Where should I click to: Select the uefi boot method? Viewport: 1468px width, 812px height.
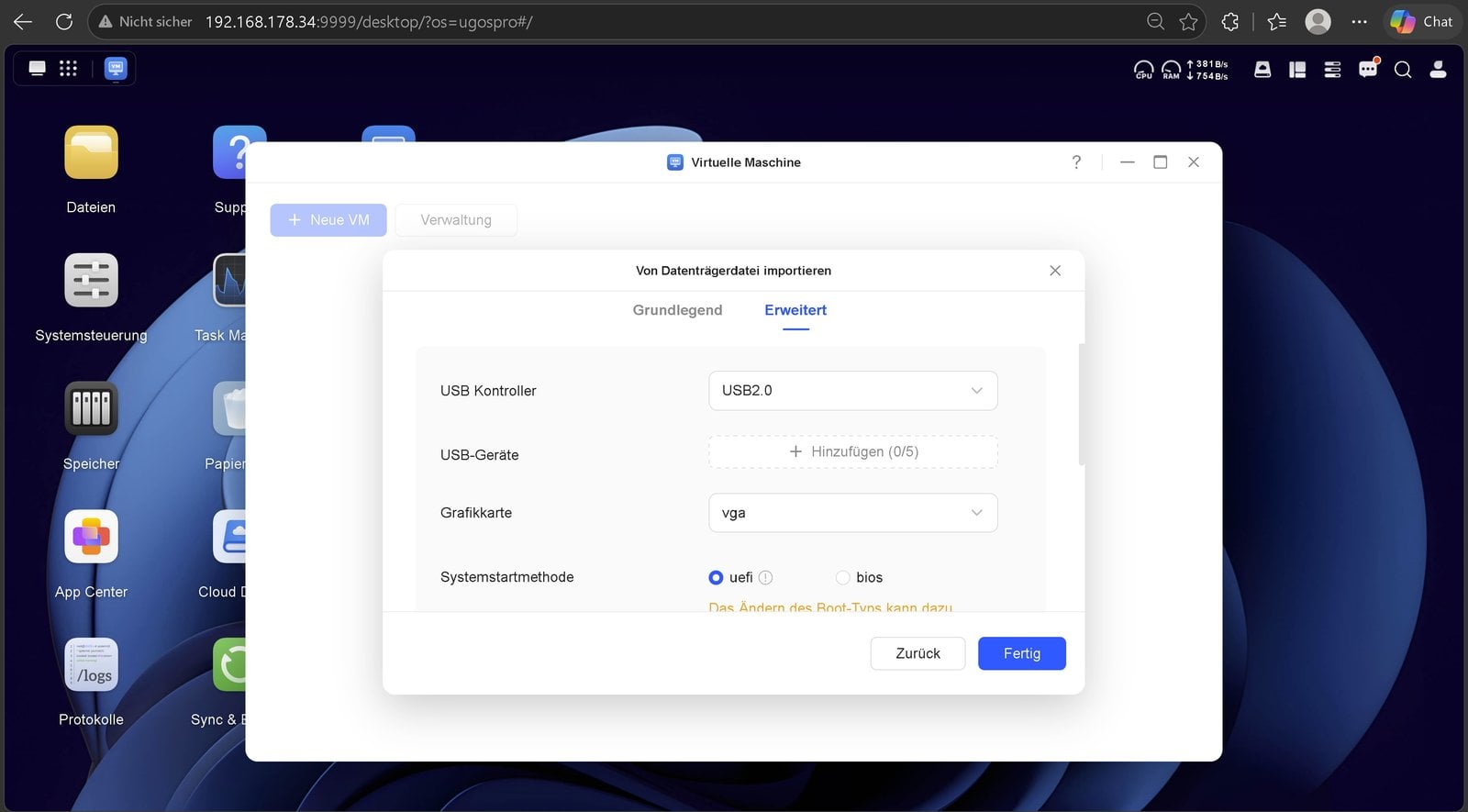[716, 577]
